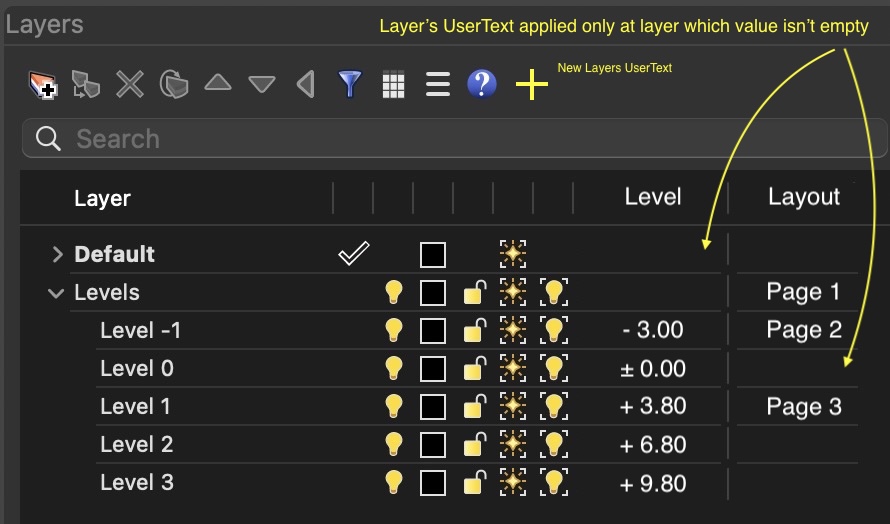Click the Level column header
This screenshot has width=890, height=524.
(x=653, y=197)
